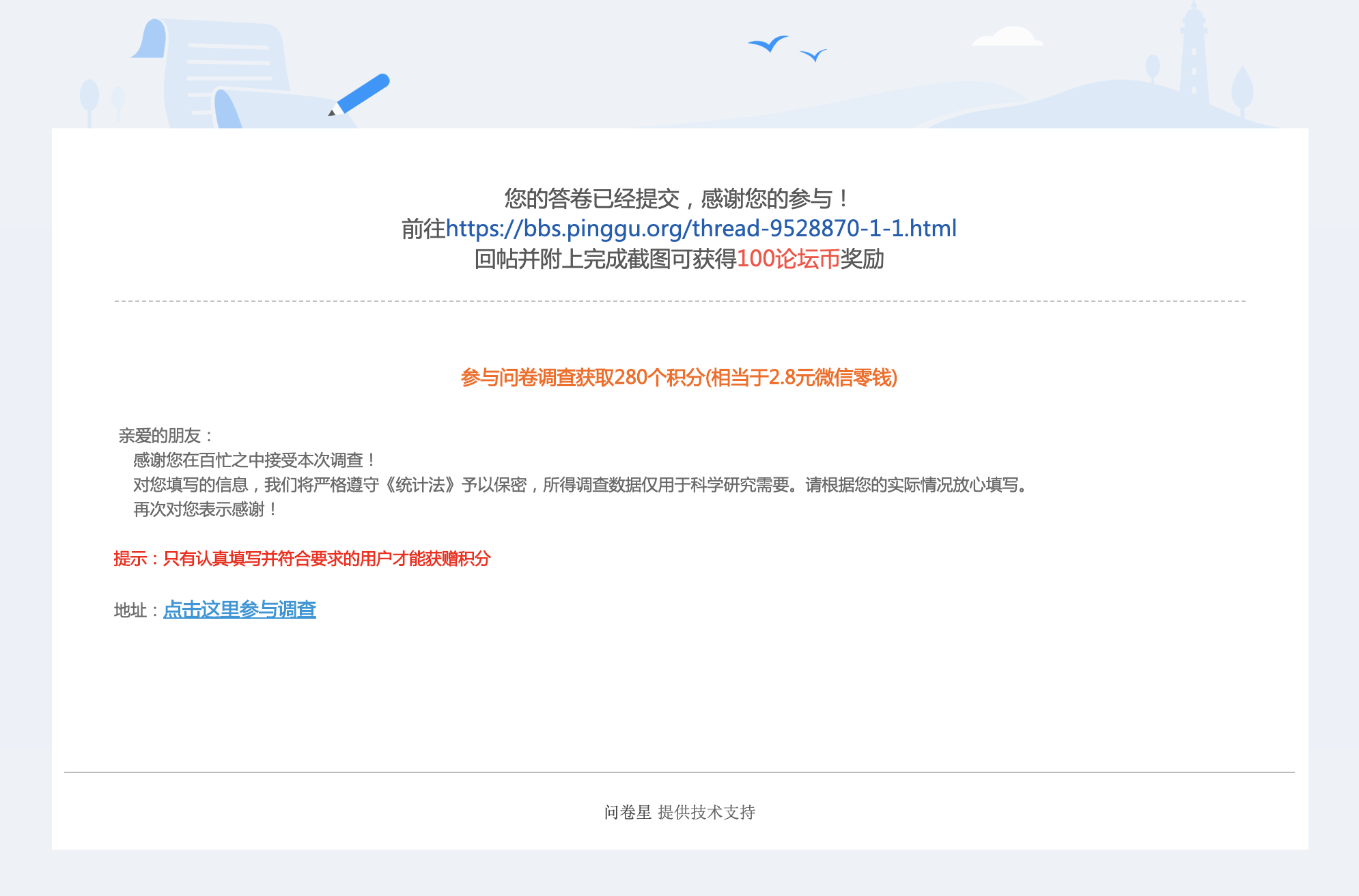Click the red 100论坛币 reward text
1359x896 pixels.
pyautogui.click(x=788, y=259)
